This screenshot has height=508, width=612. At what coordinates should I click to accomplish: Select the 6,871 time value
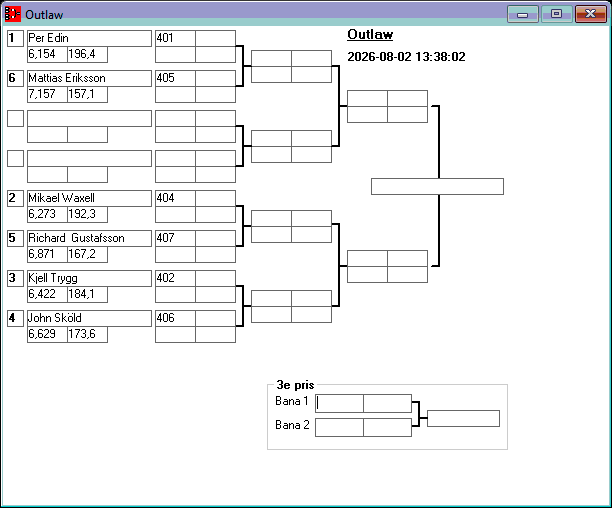point(47,254)
